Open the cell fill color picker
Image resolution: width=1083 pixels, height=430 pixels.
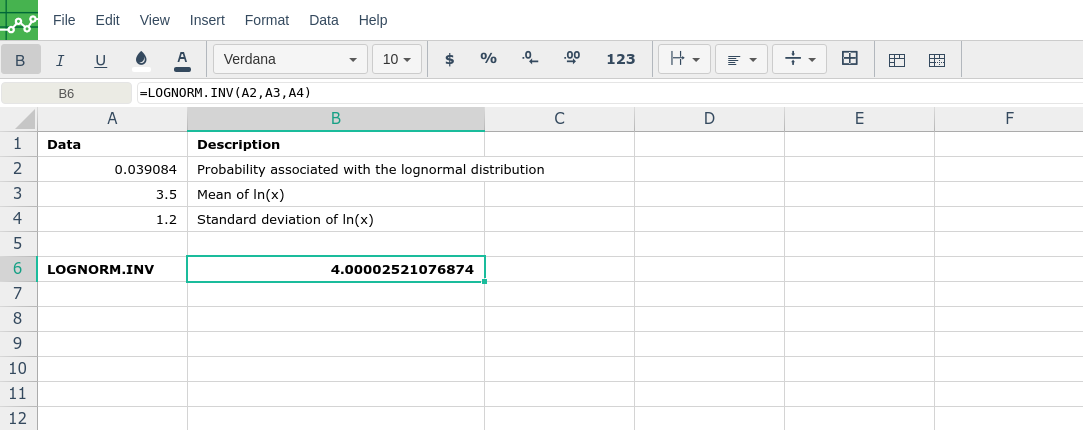tap(141, 60)
